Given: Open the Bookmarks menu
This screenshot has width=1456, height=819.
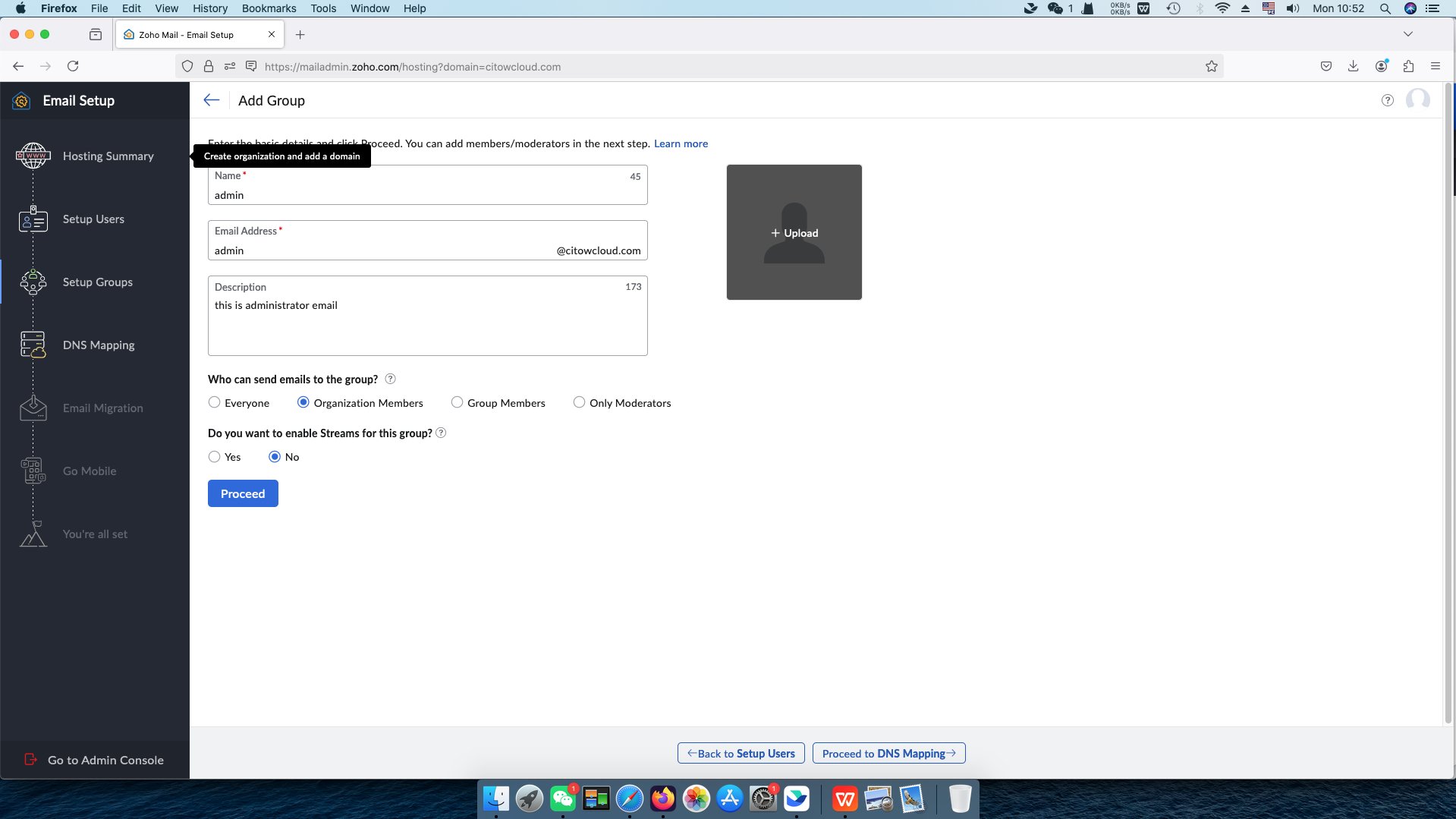Looking at the screenshot, I should tap(269, 8).
